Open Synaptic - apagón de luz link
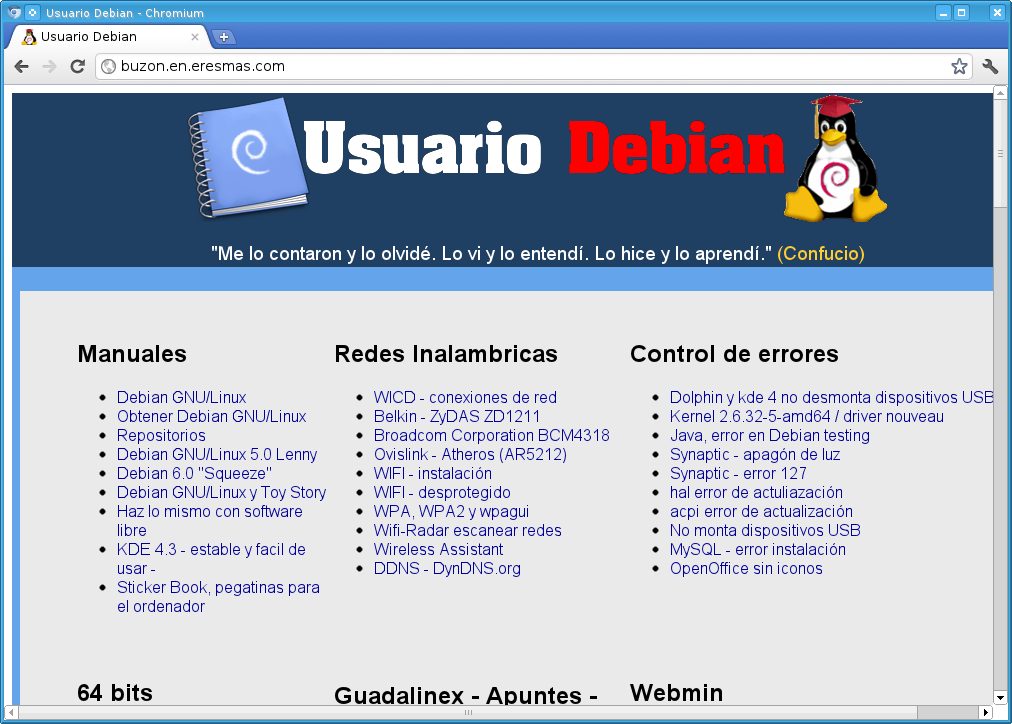The image size is (1012, 724). tap(755, 455)
